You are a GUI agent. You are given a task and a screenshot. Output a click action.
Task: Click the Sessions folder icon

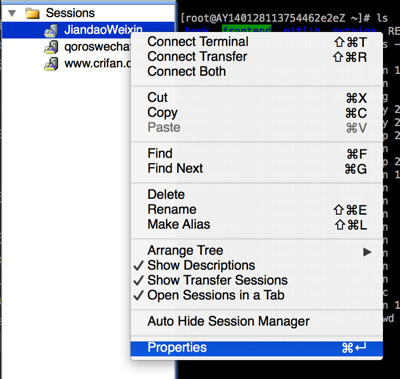[x=32, y=13]
